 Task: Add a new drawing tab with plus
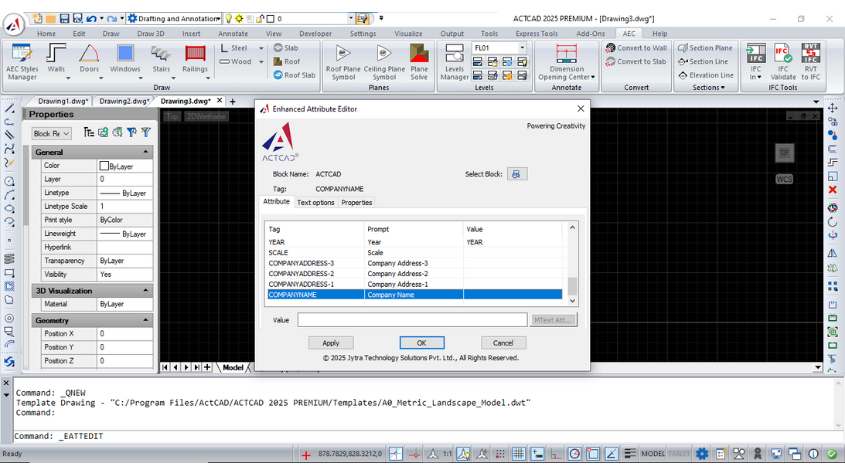coord(233,101)
